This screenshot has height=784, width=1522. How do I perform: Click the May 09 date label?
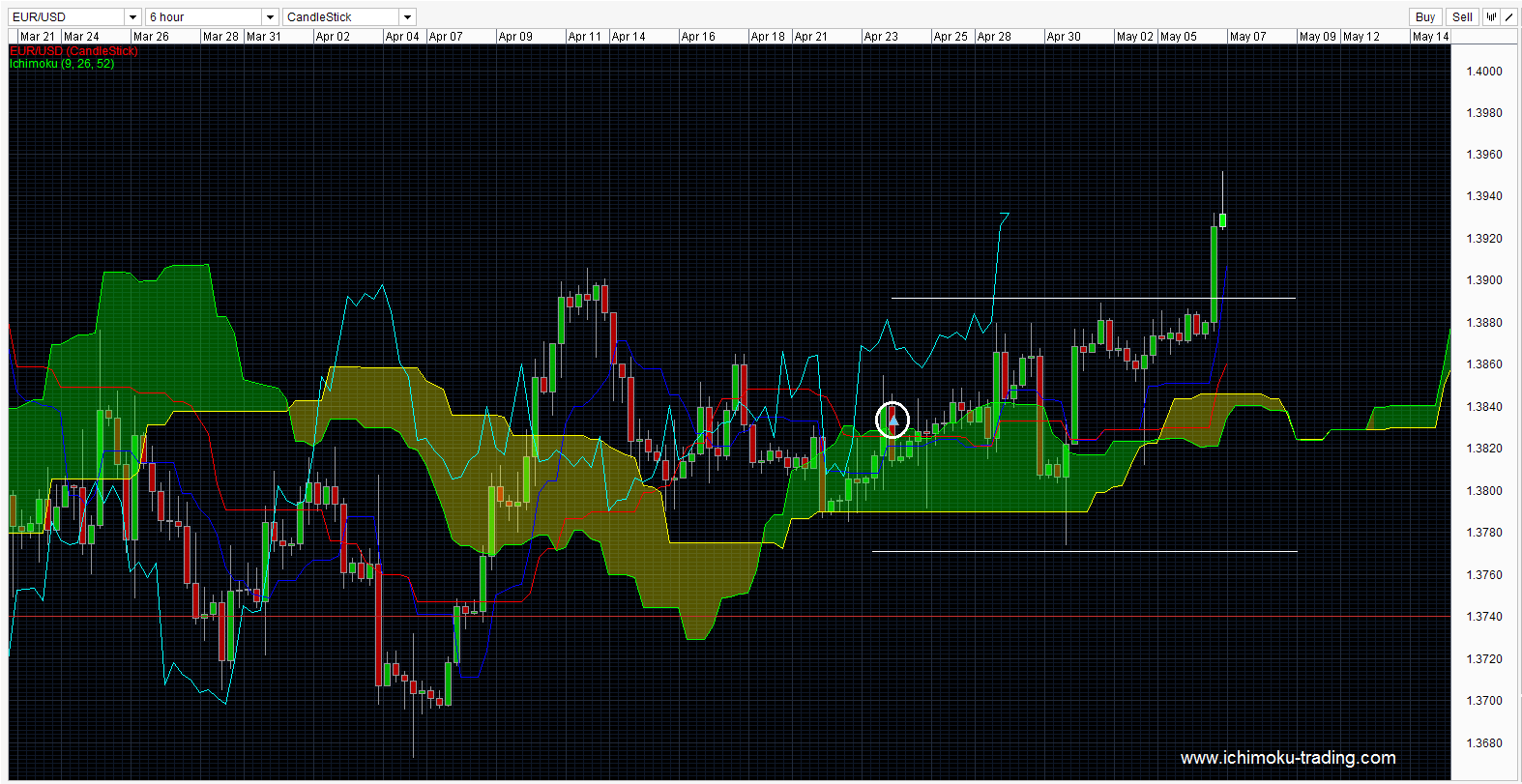[1318, 36]
